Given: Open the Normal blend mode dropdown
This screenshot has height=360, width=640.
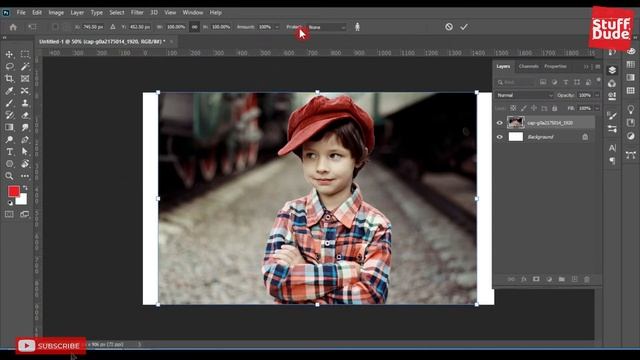Looking at the screenshot, I should point(524,95).
